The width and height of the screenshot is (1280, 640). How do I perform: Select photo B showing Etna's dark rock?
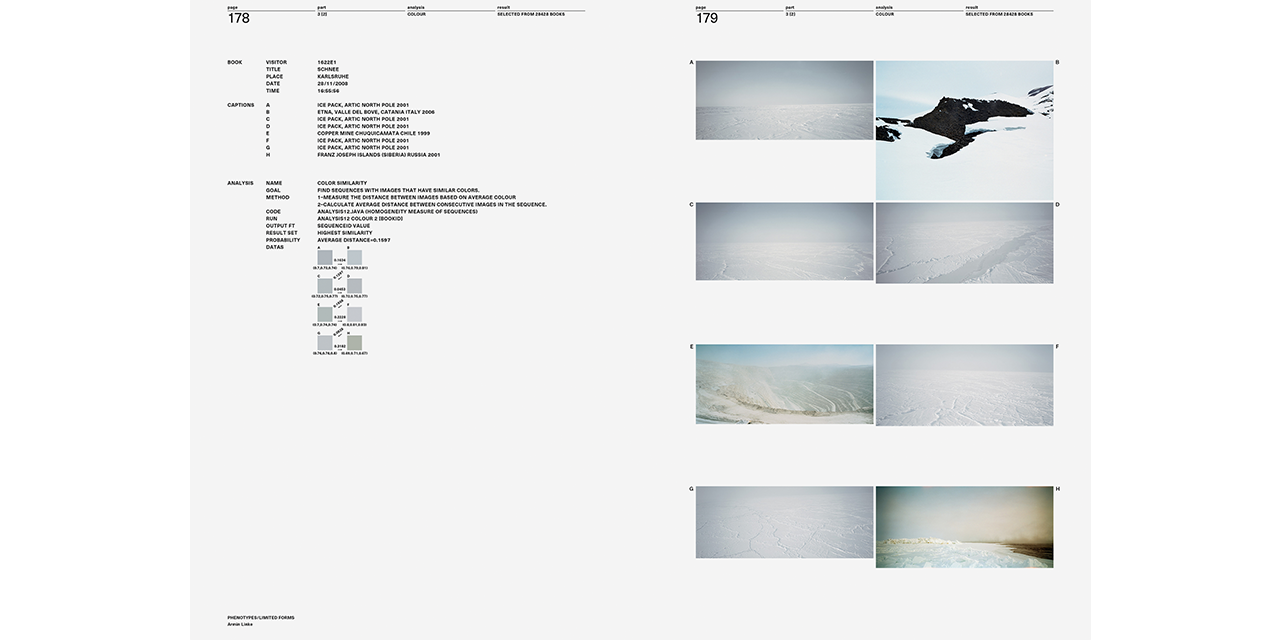click(x=964, y=130)
